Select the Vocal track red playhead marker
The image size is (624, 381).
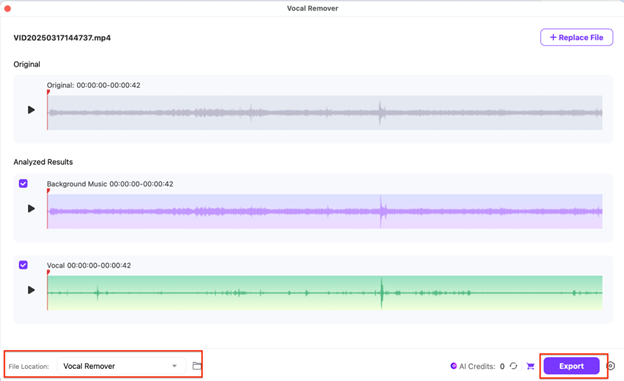pos(48,273)
